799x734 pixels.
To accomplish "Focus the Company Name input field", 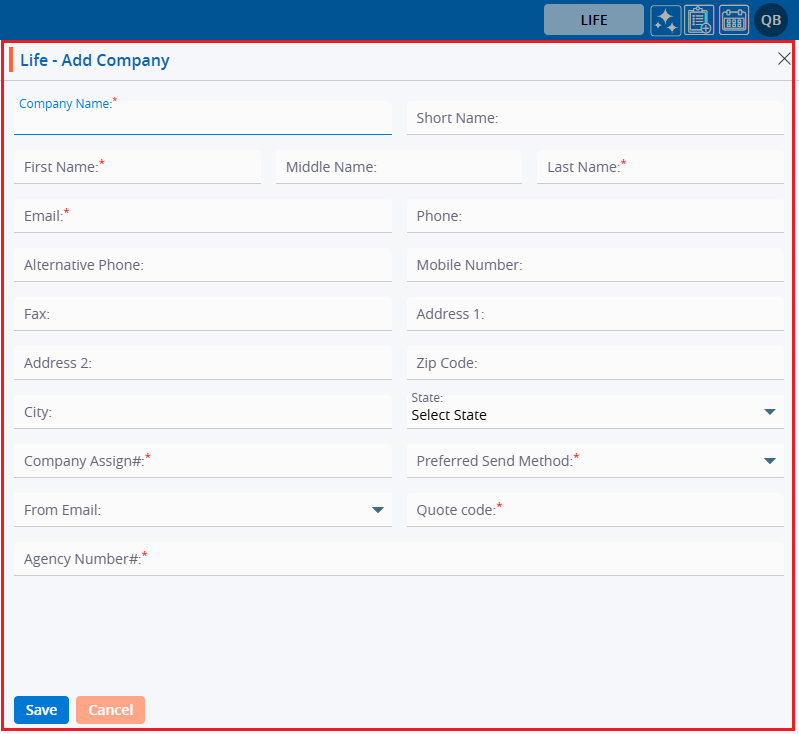I will click(x=202, y=121).
